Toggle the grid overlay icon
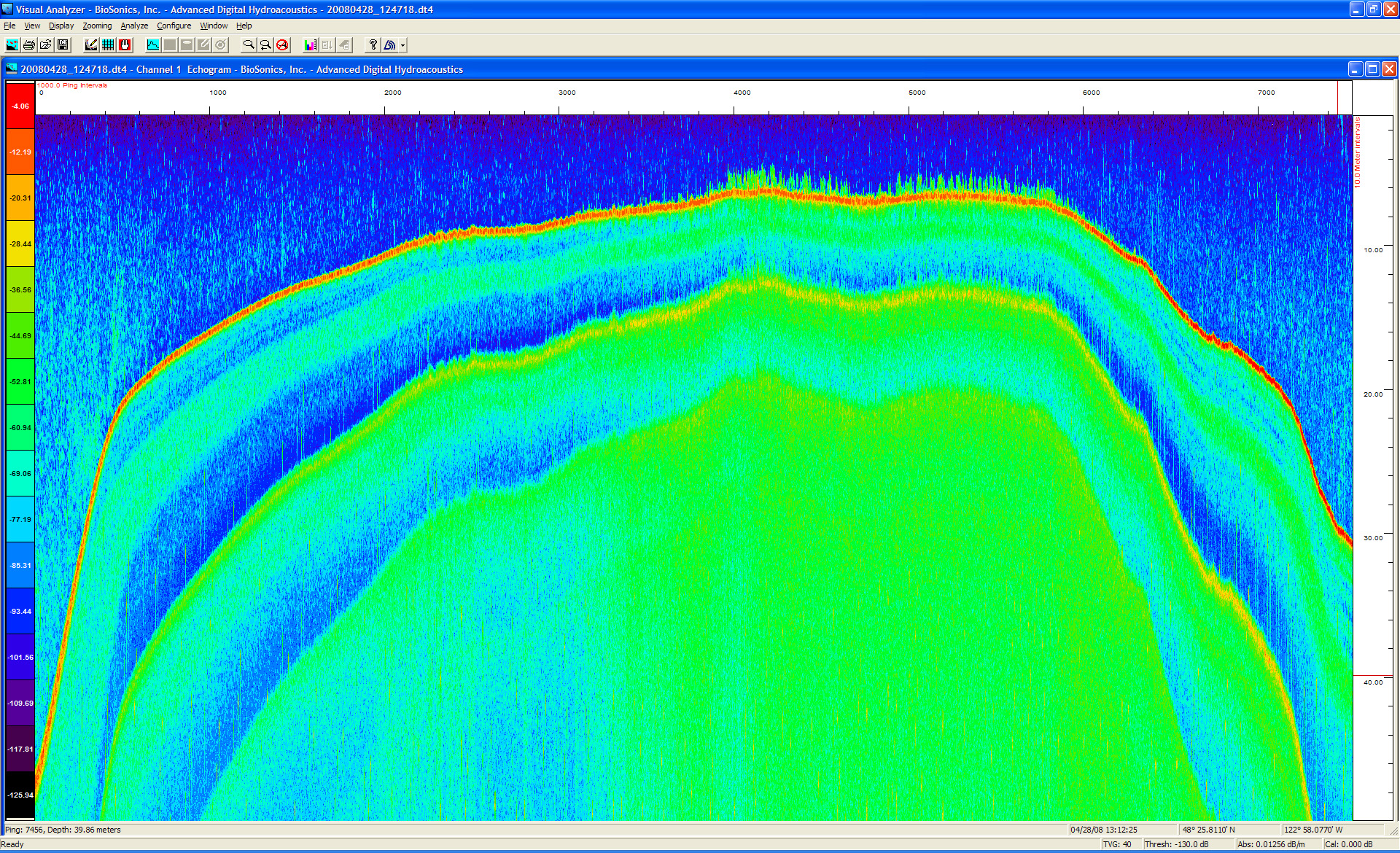The height and width of the screenshot is (853, 1400). pyautogui.click(x=108, y=45)
